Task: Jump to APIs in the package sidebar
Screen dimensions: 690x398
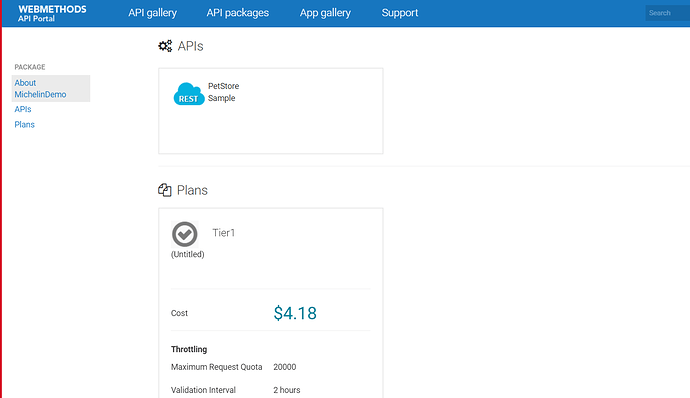Action: coord(23,109)
